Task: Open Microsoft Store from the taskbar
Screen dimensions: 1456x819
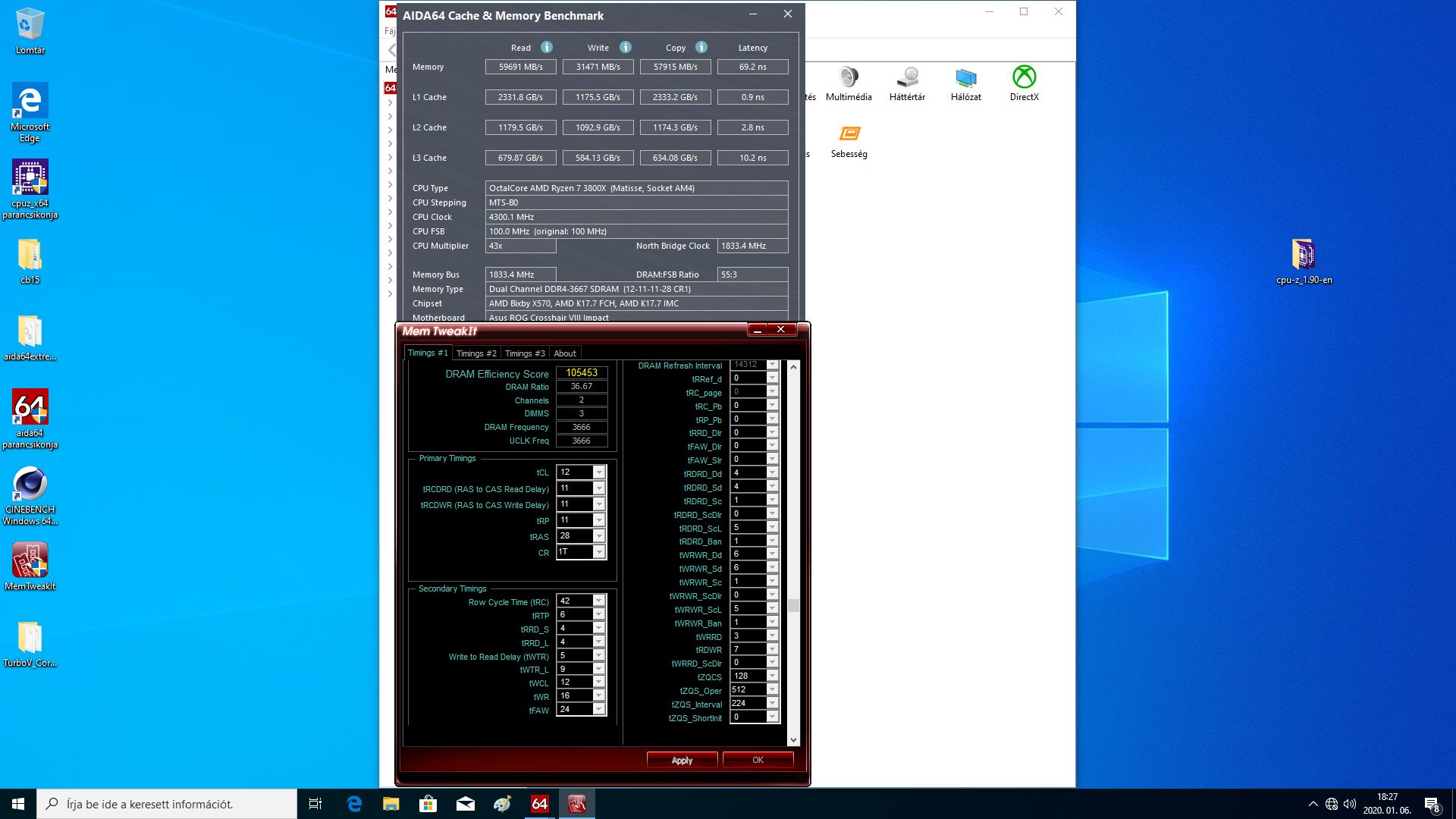Action: tap(428, 804)
